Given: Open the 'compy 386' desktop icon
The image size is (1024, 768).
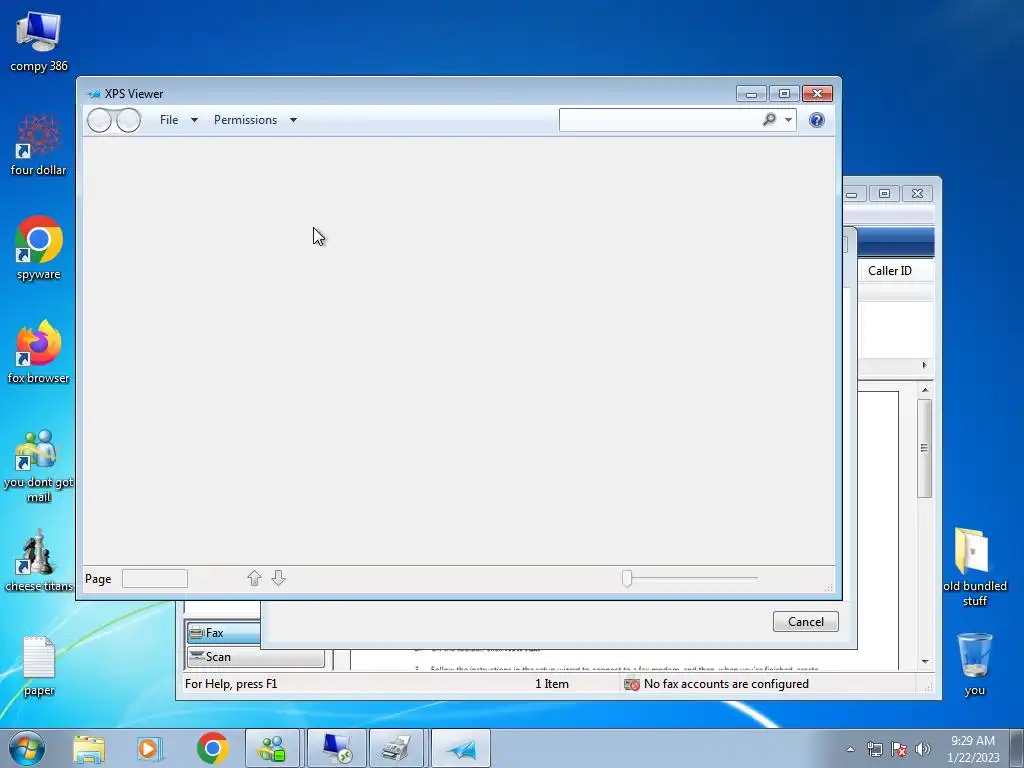Looking at the screenshot, I should (39, 41).
